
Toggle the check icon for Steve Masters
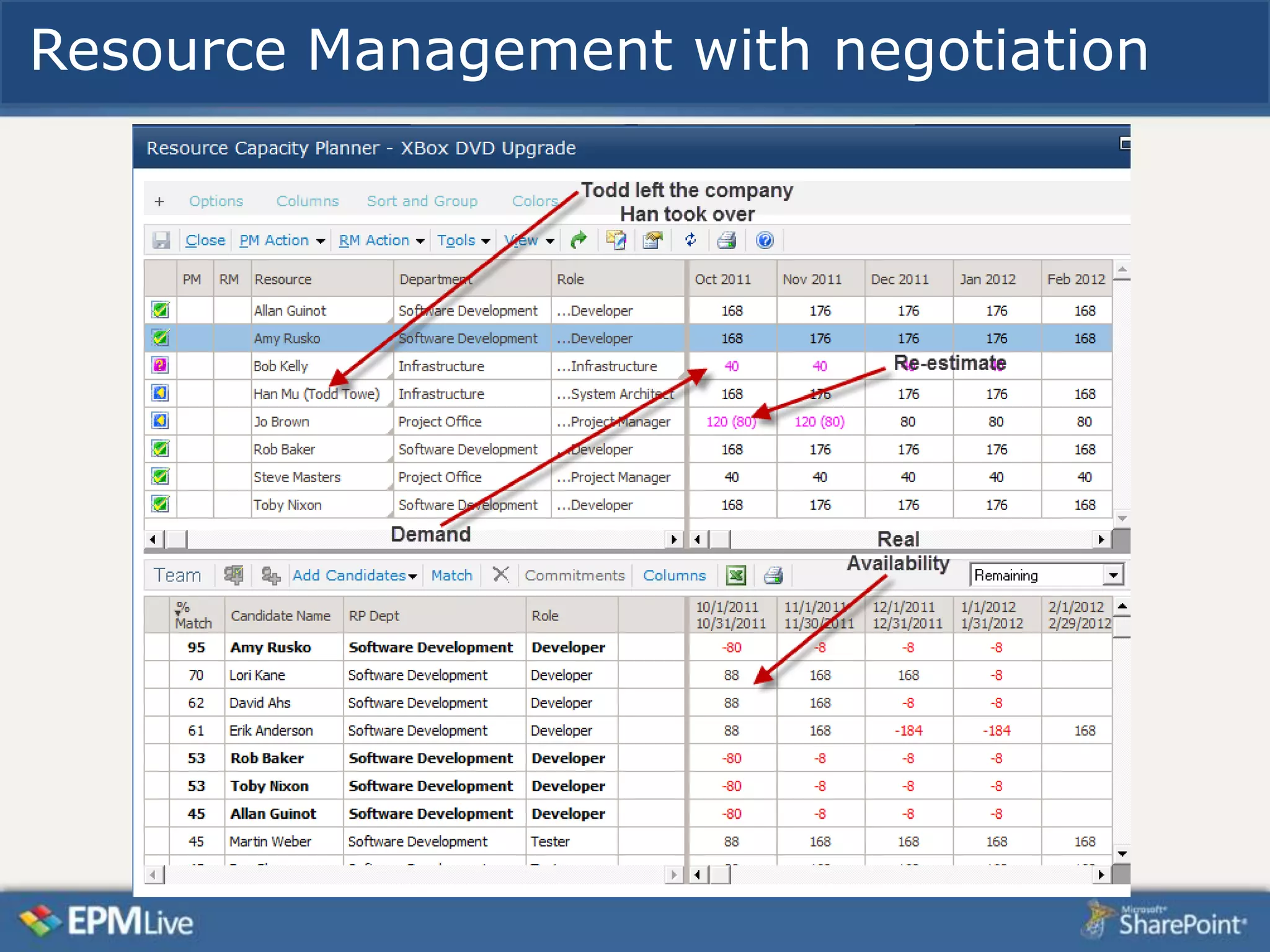click(160, 476)
